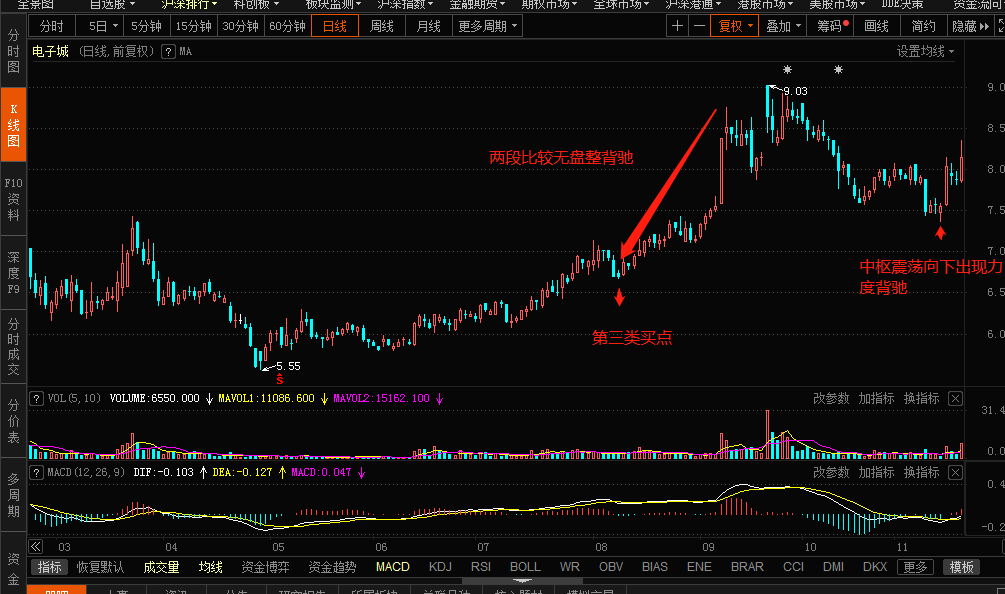Screen dimensions: 1005x594
Task: Select 资金博弈 indicator
Action: [x=265, y=567]
